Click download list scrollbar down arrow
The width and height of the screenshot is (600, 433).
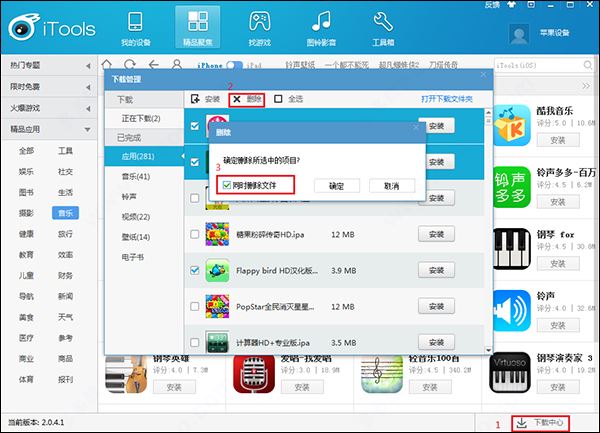point(488,350)
